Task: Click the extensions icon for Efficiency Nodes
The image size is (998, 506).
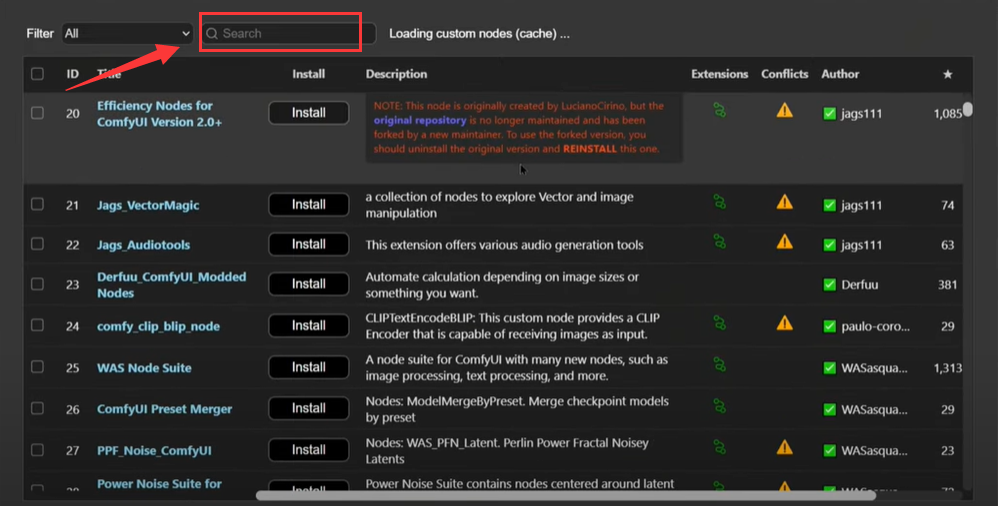Action: [x=719, y=111]
